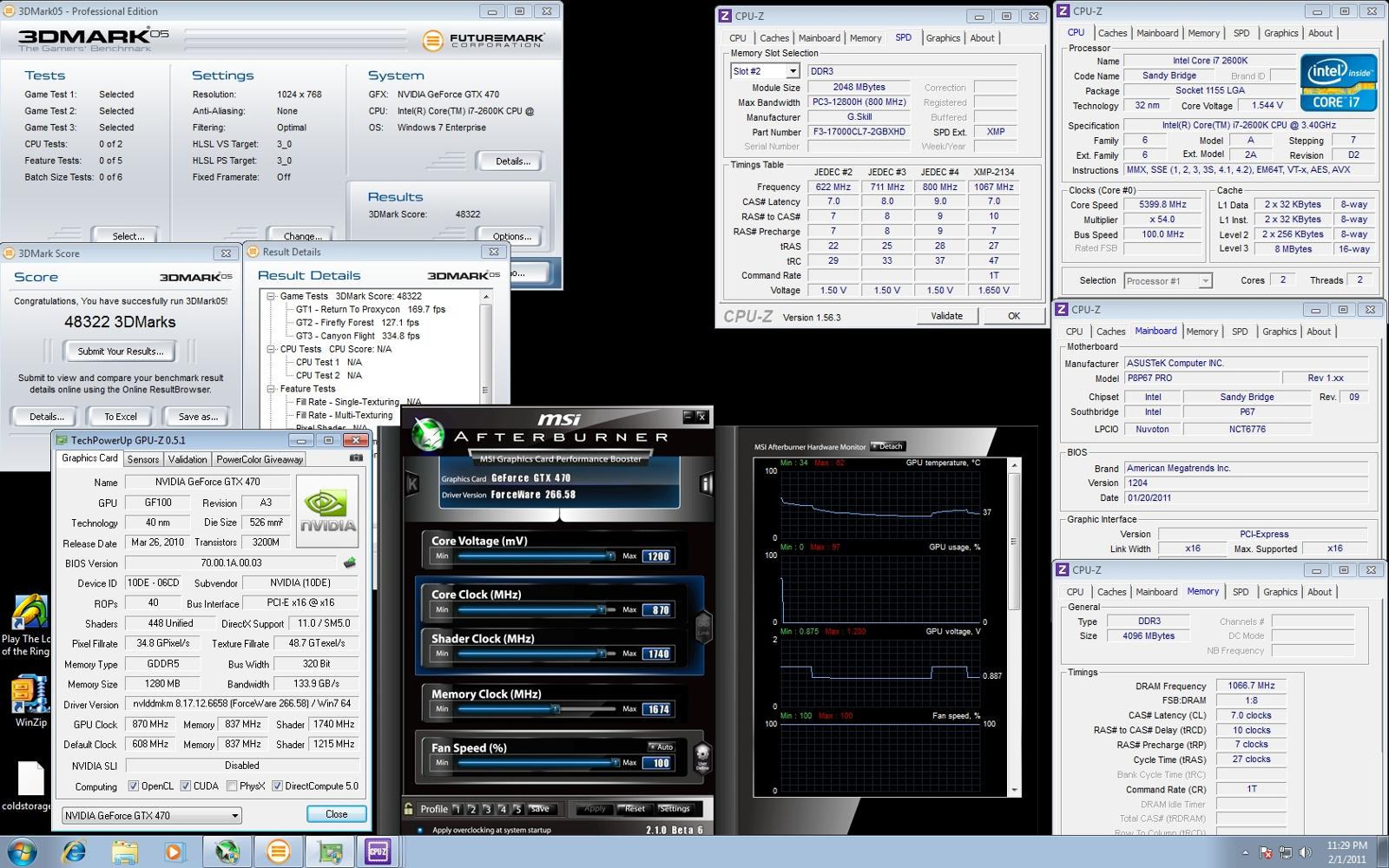
Task: Switch to GPU-Z taskbar icon
Action: pyautogui.click(x=329, y=852)
